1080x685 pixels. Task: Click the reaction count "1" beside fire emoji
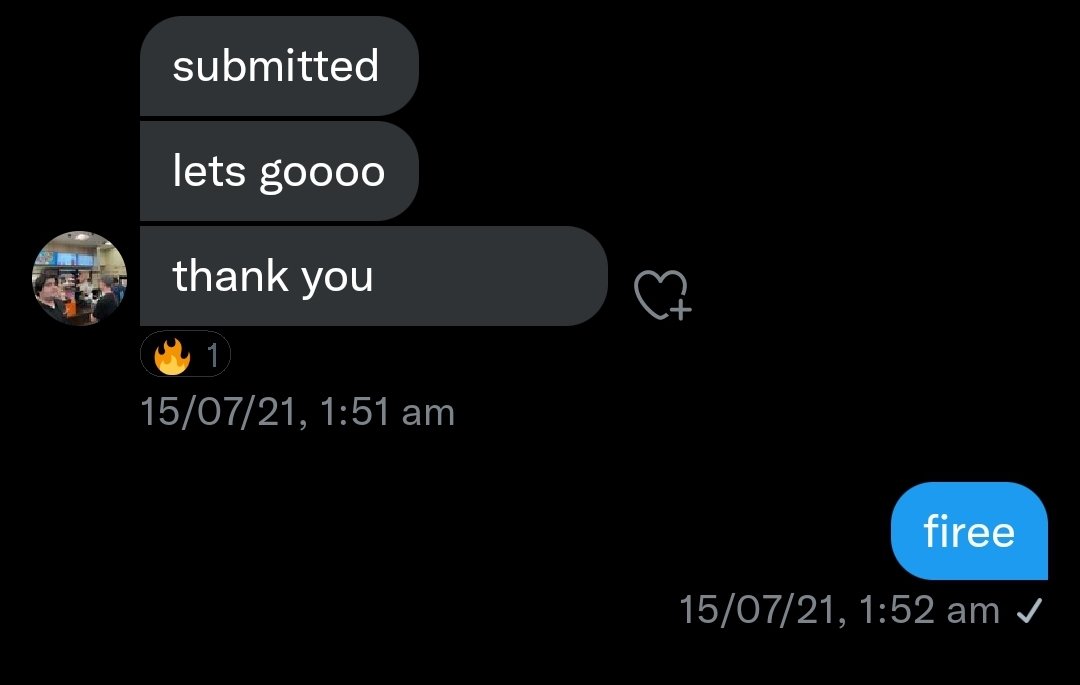click(x=212, y=354)
